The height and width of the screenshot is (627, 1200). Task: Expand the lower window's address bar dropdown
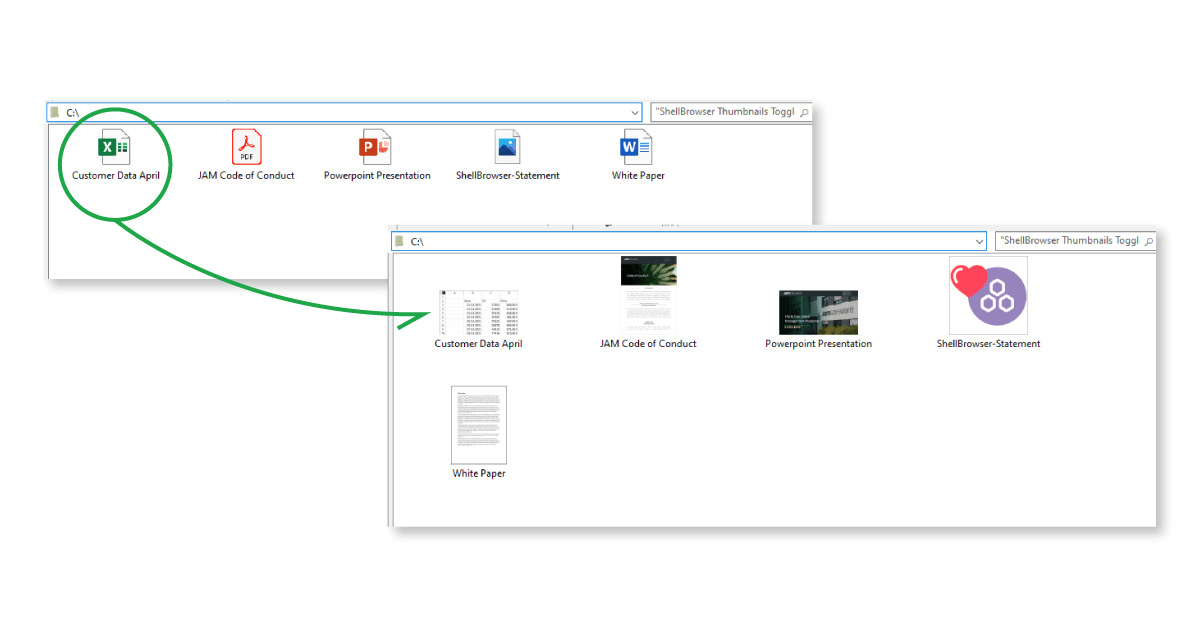tap(979, 242)
